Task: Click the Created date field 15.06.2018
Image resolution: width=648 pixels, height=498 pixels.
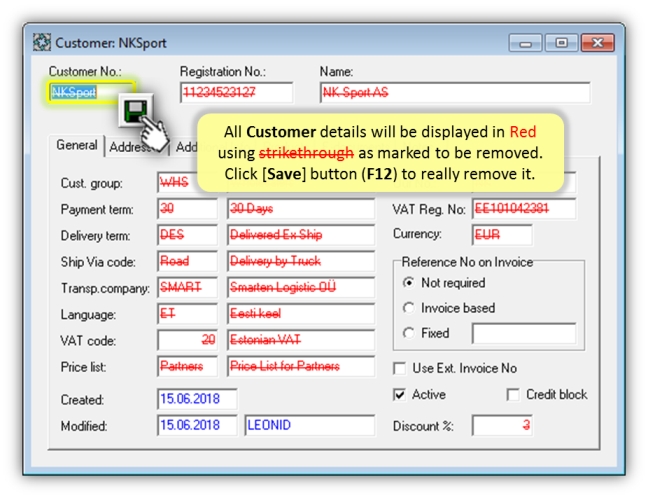Action: click(197, 399)
